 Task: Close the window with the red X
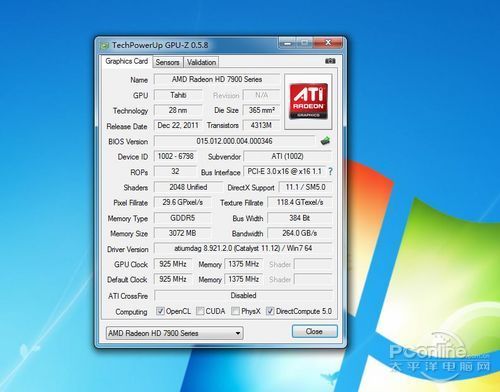[328, 43]
